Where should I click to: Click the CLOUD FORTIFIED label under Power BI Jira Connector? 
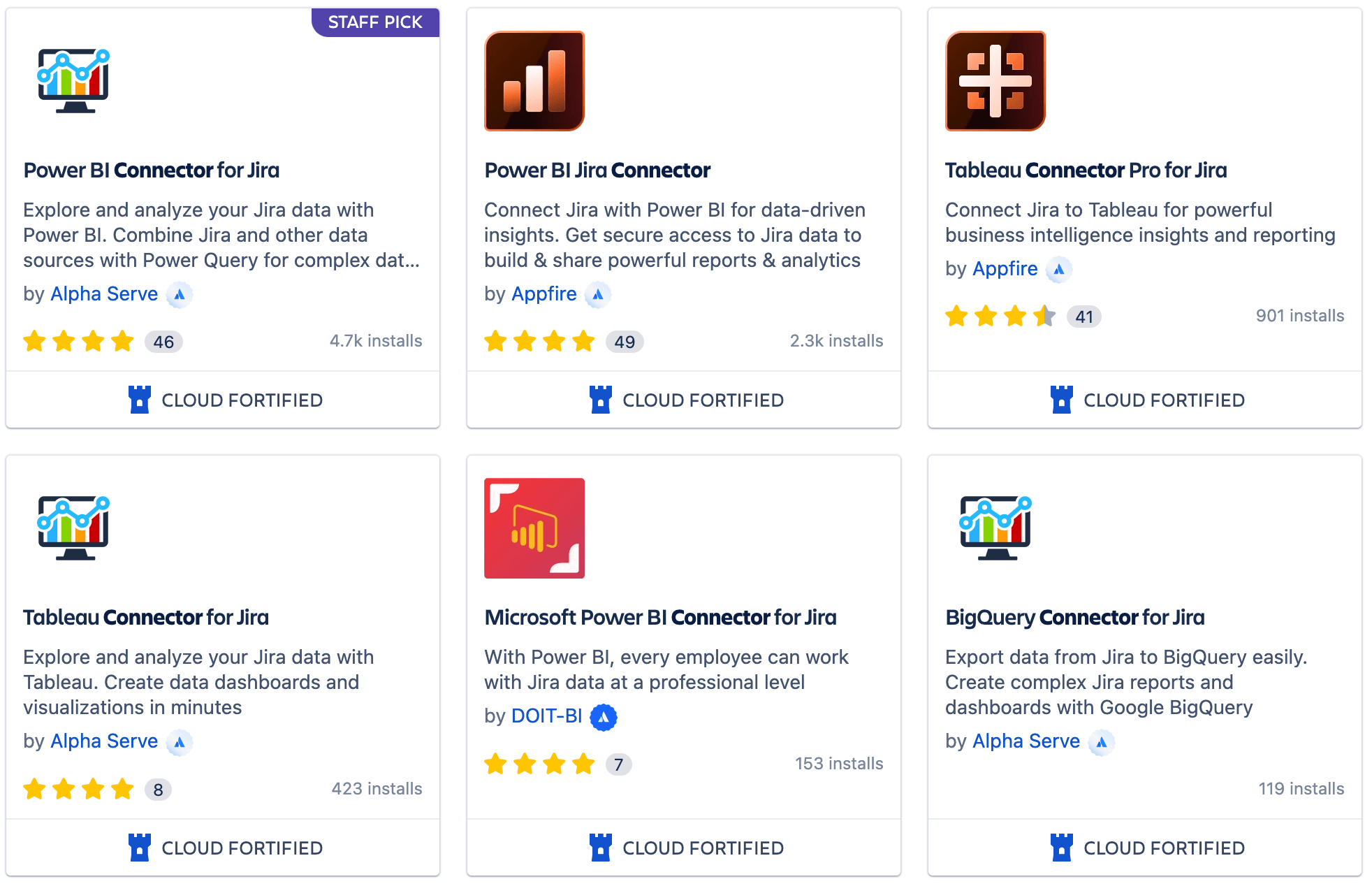pos(703,400)
